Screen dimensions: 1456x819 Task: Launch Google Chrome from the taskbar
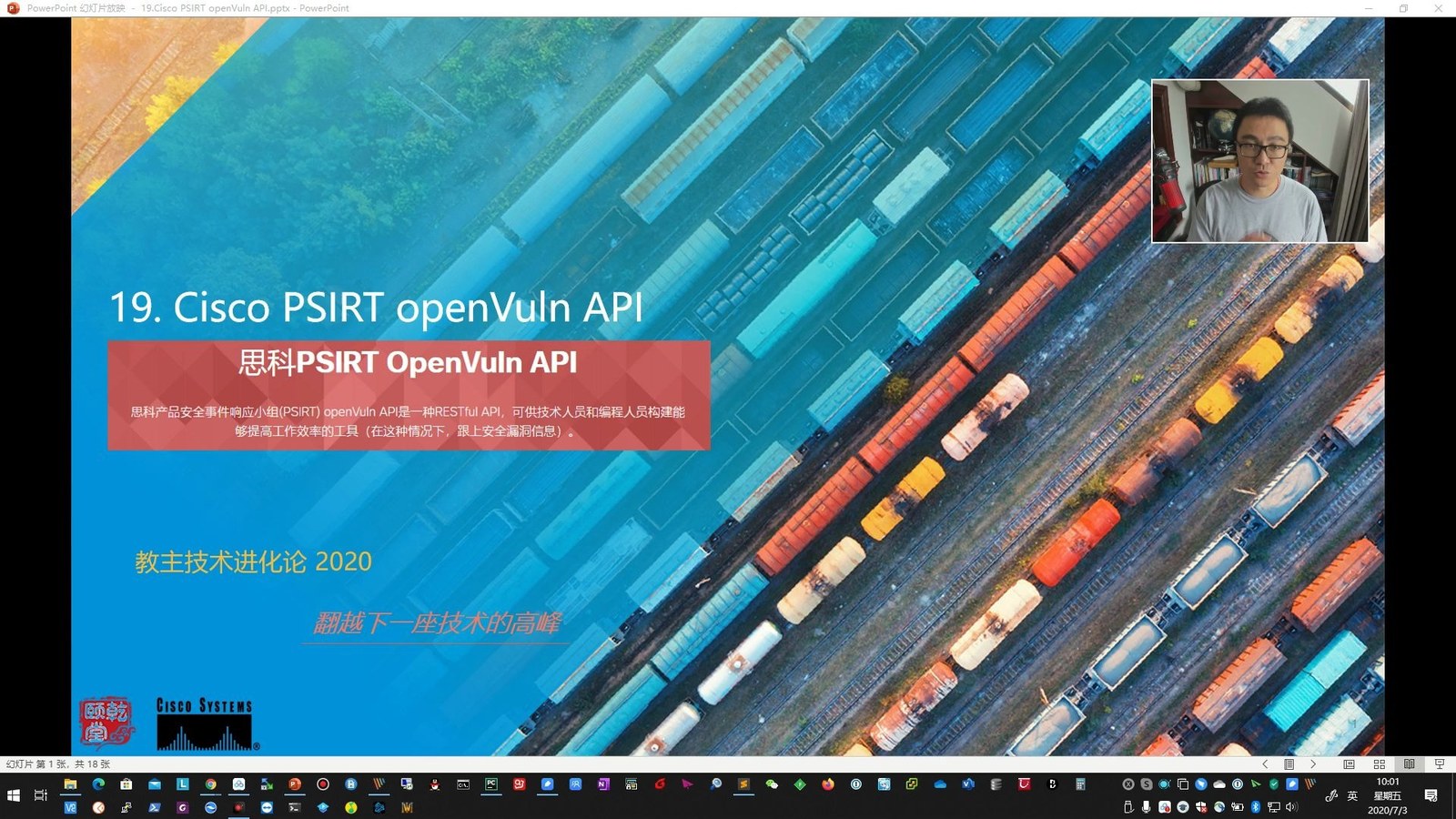(x=210, y=784)
